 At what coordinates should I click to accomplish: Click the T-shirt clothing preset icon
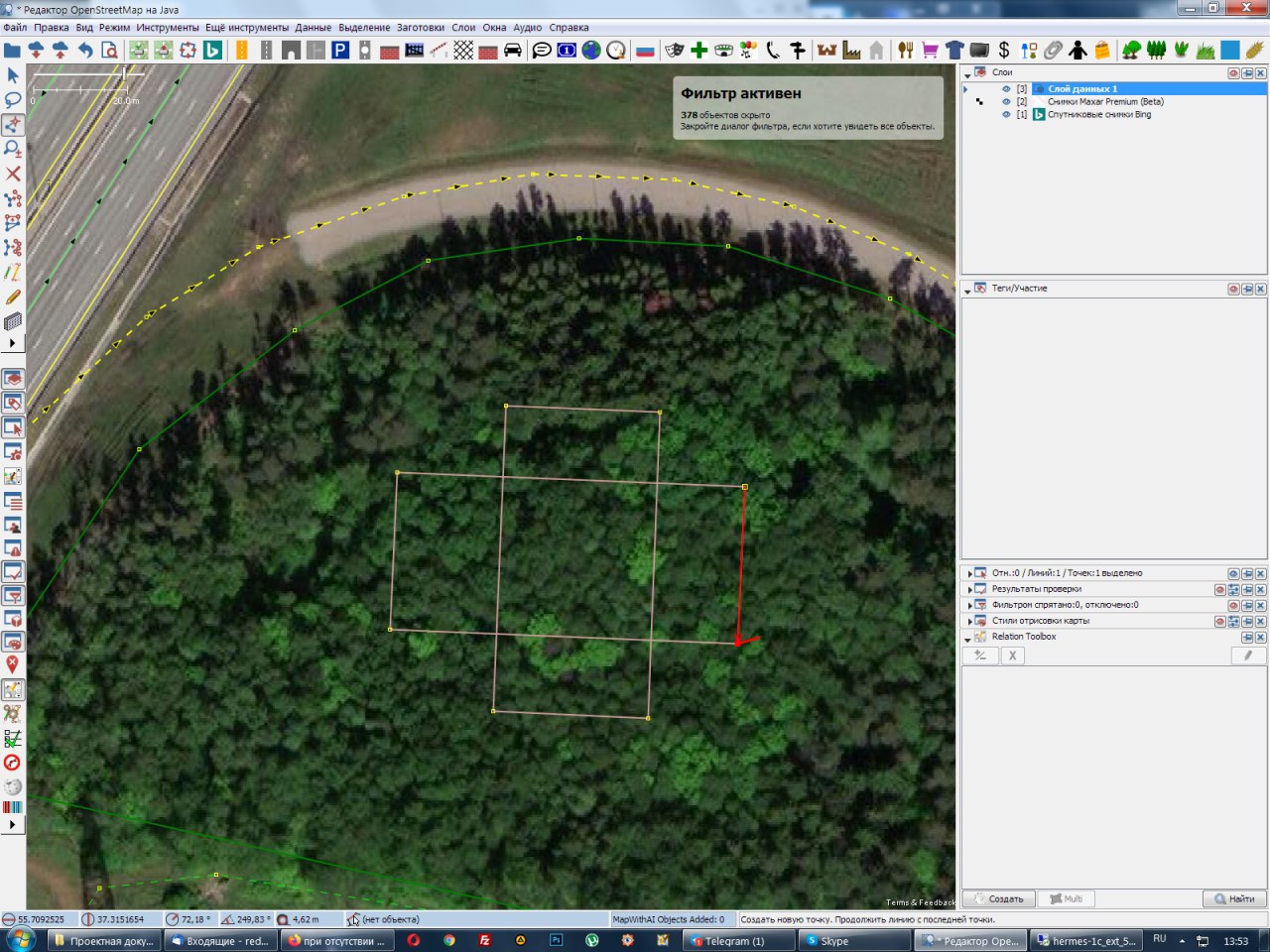pyautogui.click(x=954, y=50)
